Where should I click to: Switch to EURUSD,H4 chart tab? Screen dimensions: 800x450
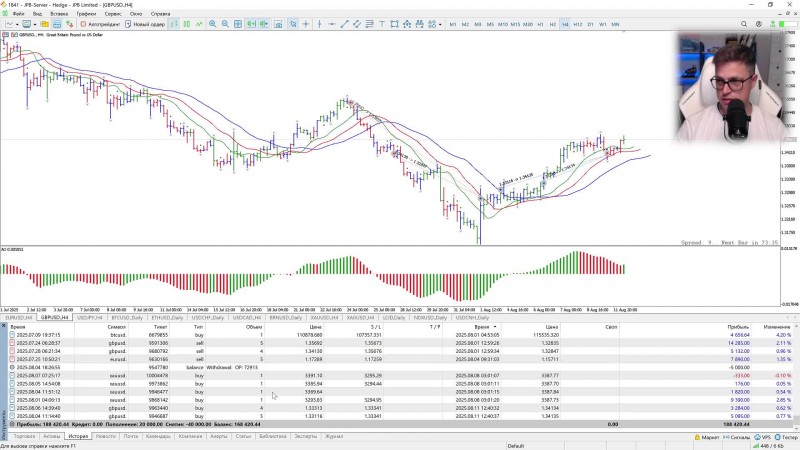point(18,317)
